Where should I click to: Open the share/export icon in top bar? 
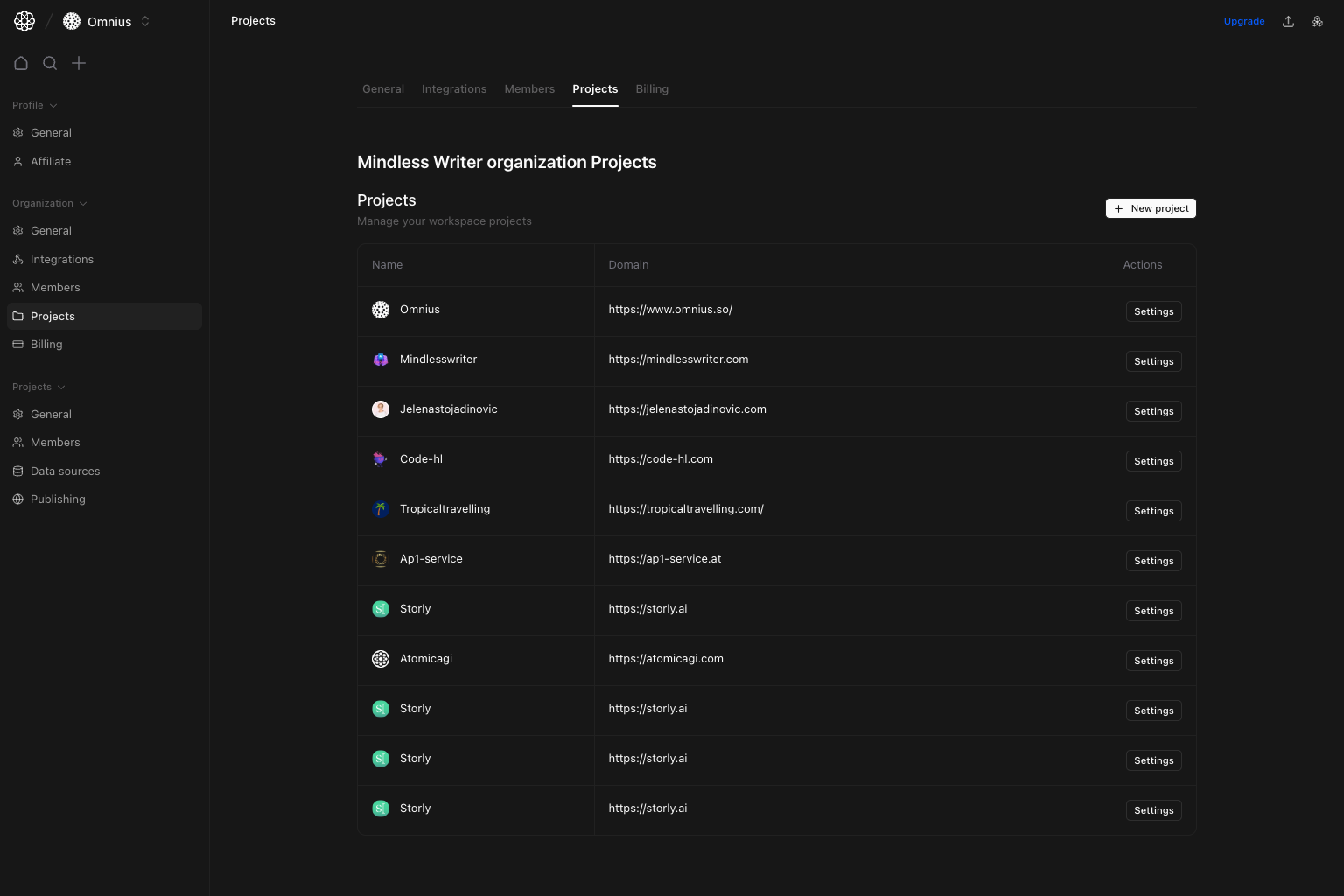(x=1288, y=21)
